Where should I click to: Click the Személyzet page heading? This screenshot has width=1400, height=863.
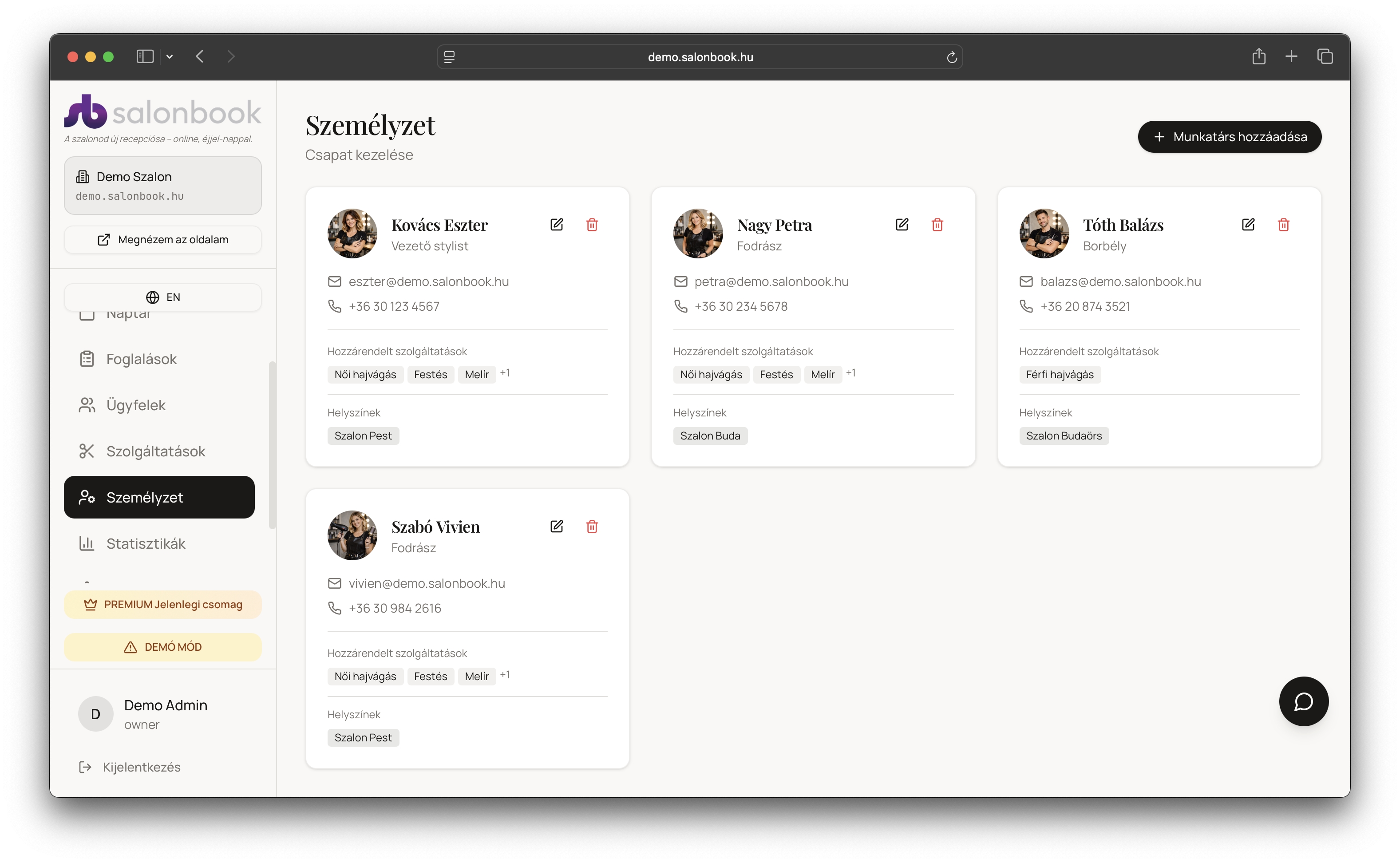[x=370, y=125]
